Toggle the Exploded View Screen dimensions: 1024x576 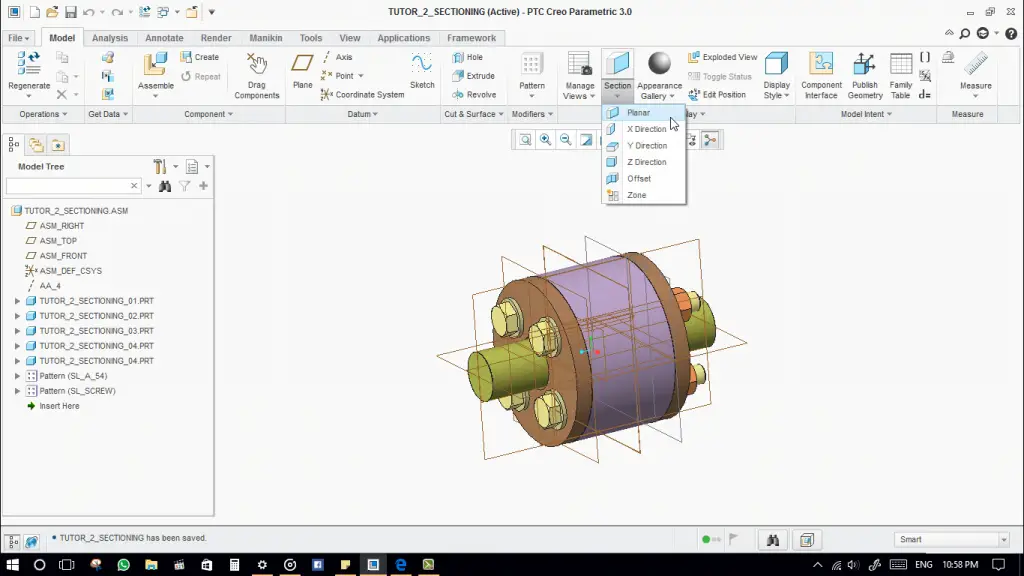pyautogui.click(x=723, y=57)
